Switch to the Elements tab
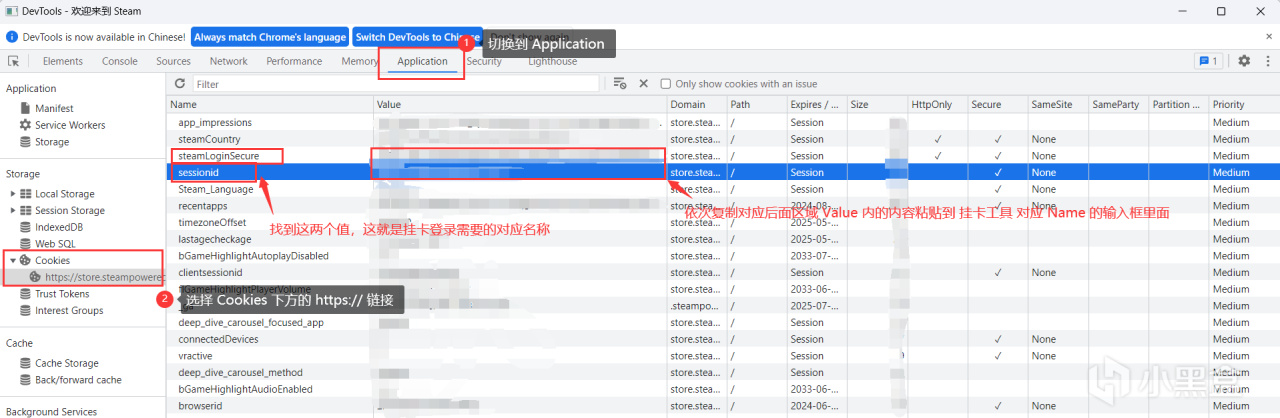This screenshot has width=1280, height=418. (63, 61)
